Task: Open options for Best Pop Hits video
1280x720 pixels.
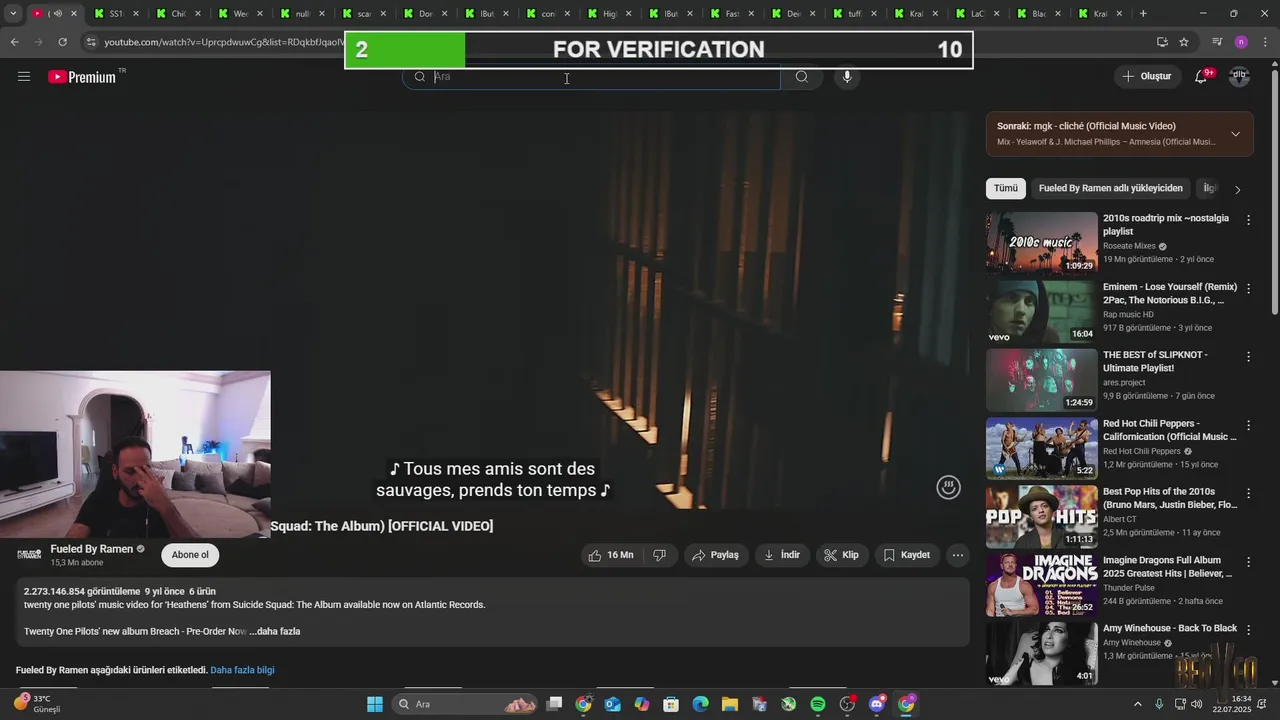Action: (1248, 493)
